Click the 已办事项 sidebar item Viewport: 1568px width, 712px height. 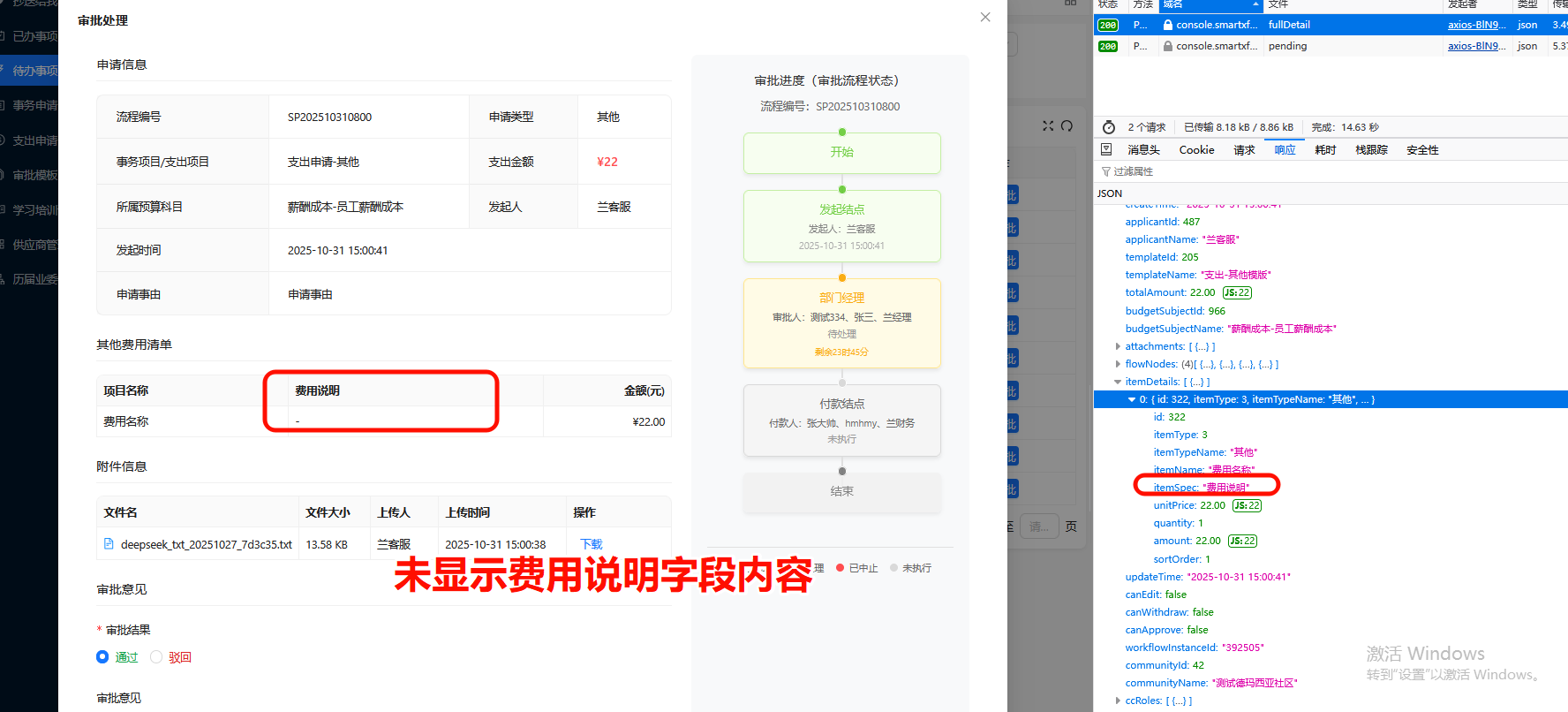[x=29, y=36]
